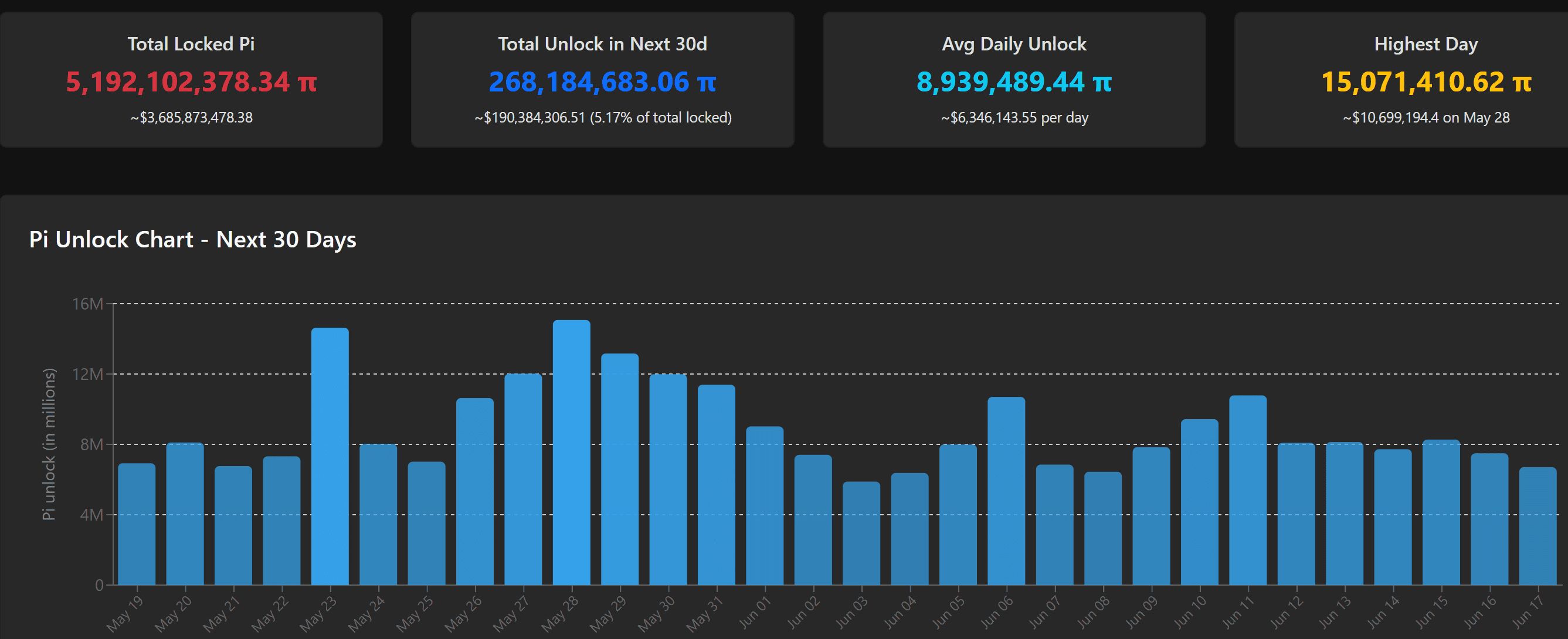The width and height of the screenshot is (1568, 639).
Task: Click the May 19 bar in chart
Action: [x=137, y=524]
